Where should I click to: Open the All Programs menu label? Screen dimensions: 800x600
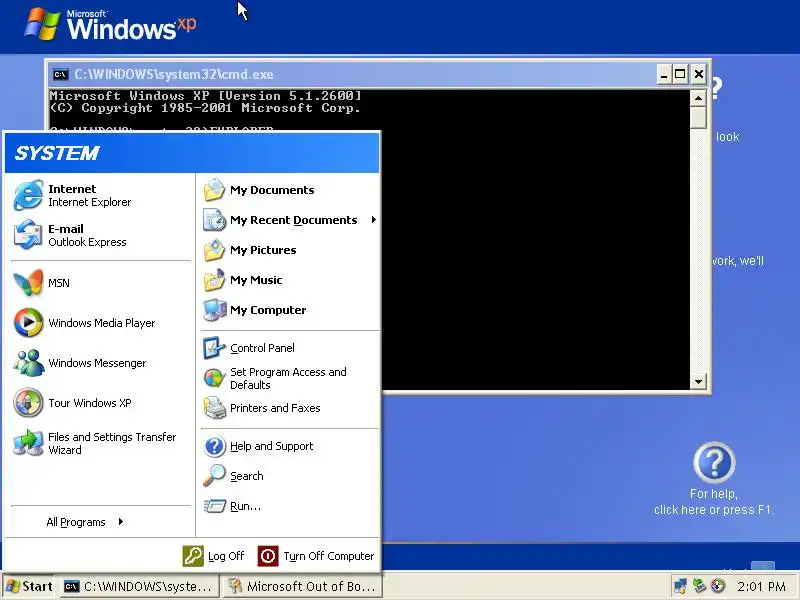[76, 522]
